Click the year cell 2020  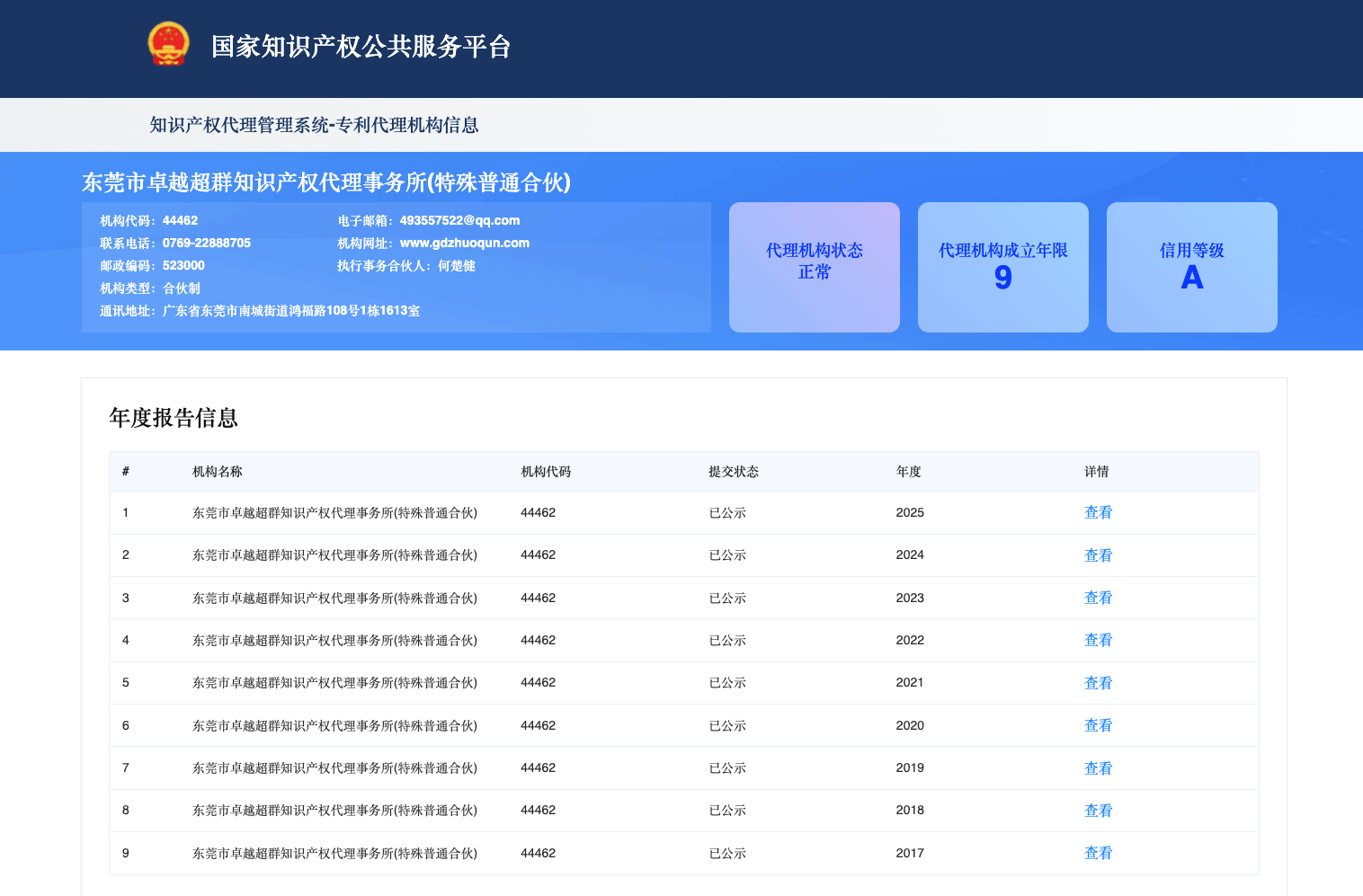[910, 725]
